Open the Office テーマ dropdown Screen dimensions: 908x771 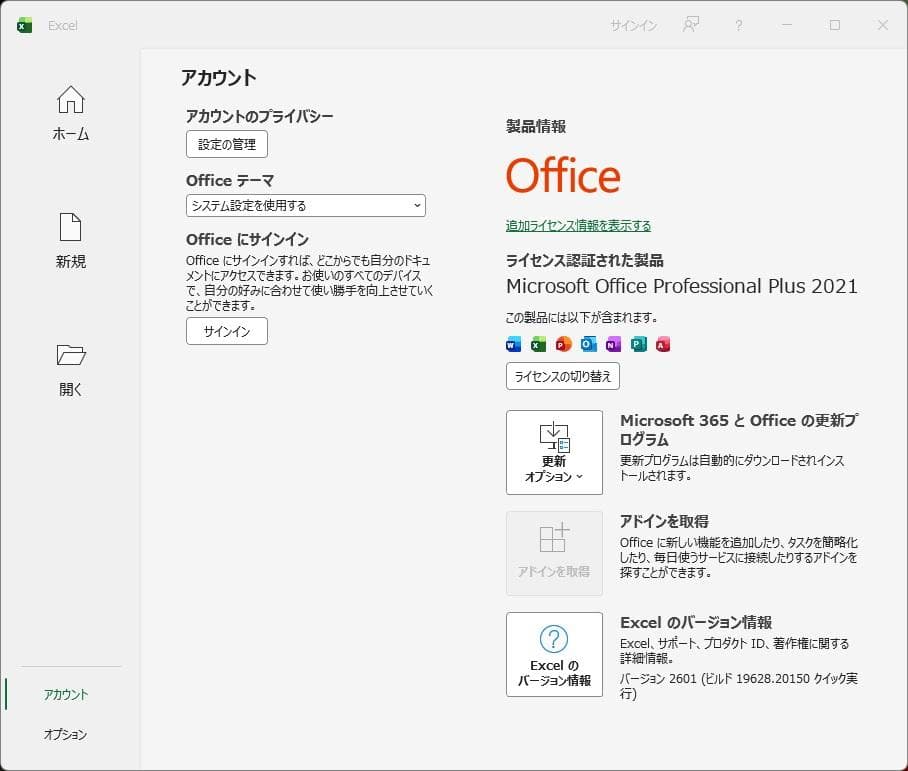click(x=305, y=205)
